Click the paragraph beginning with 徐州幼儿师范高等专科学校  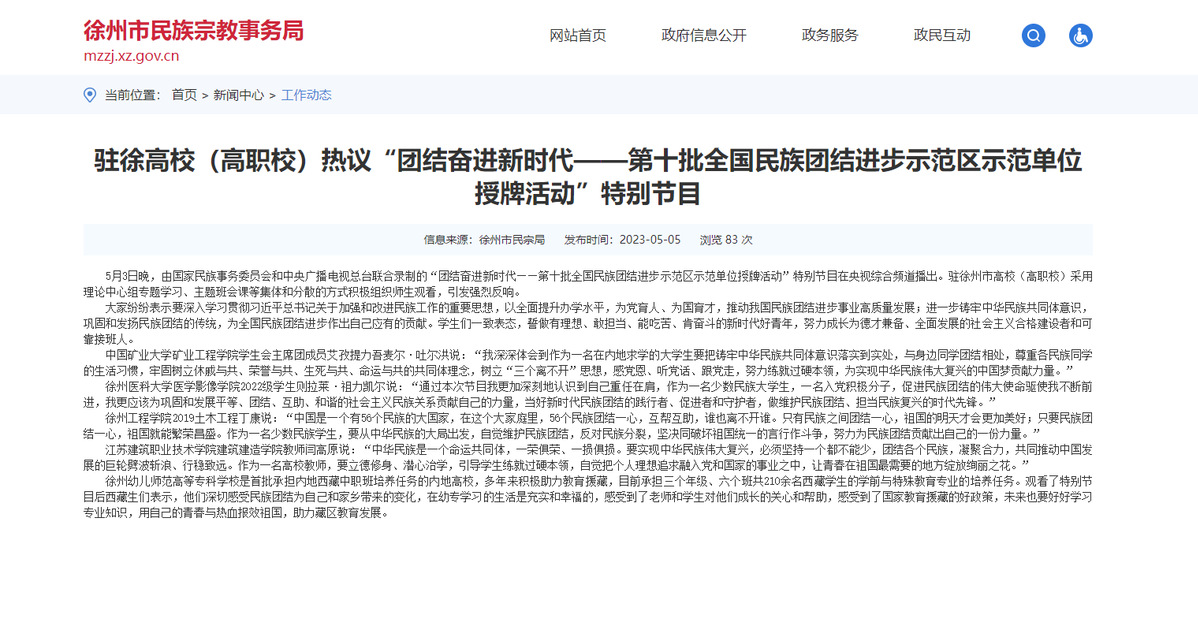coord(588,497)
